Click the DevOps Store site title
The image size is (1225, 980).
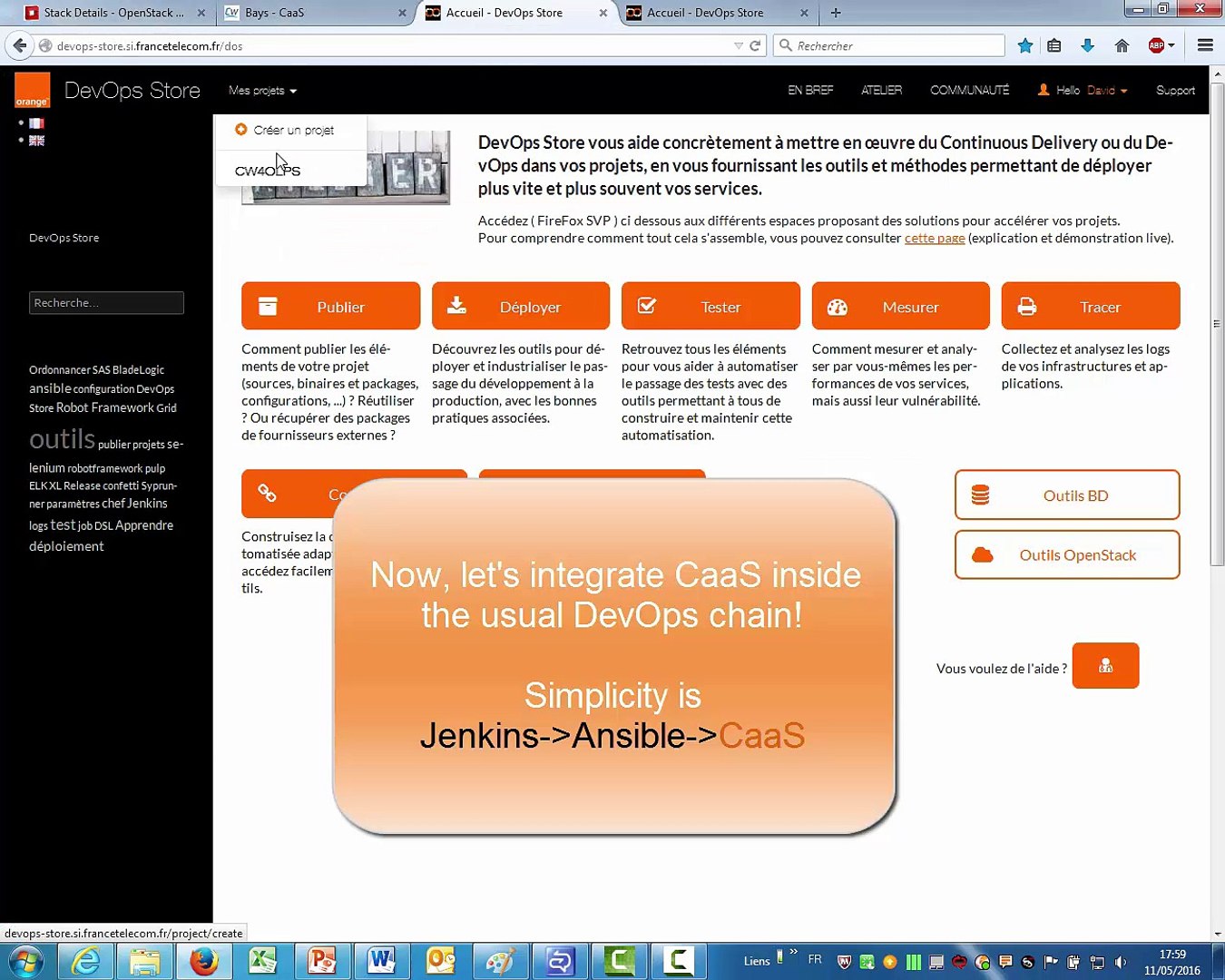[x=132, y=91]
